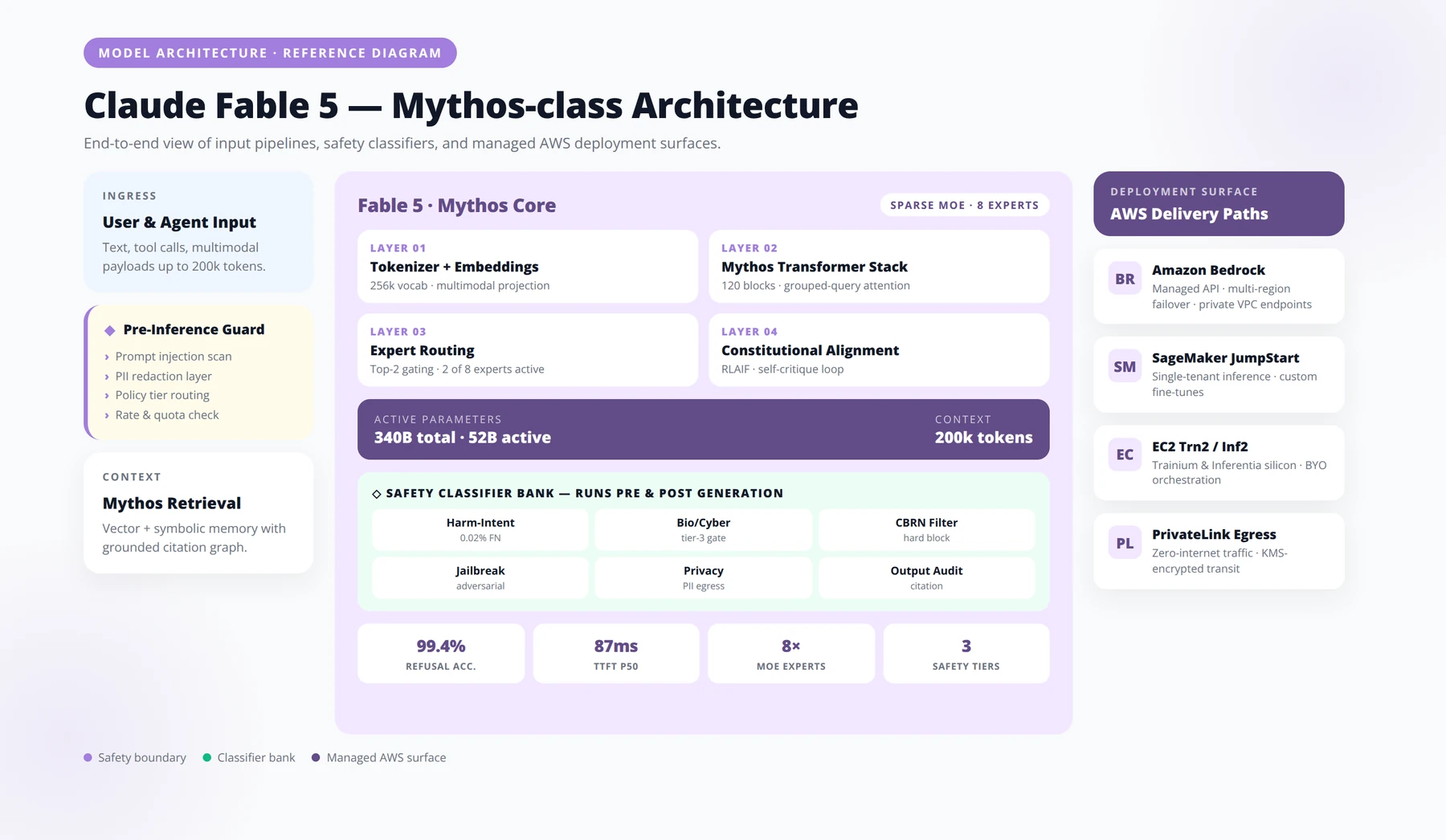This screenshot has width=1446, height=840.
Task: Click the Trainium & Inferentia silicon description
Action: [1239, 473]
